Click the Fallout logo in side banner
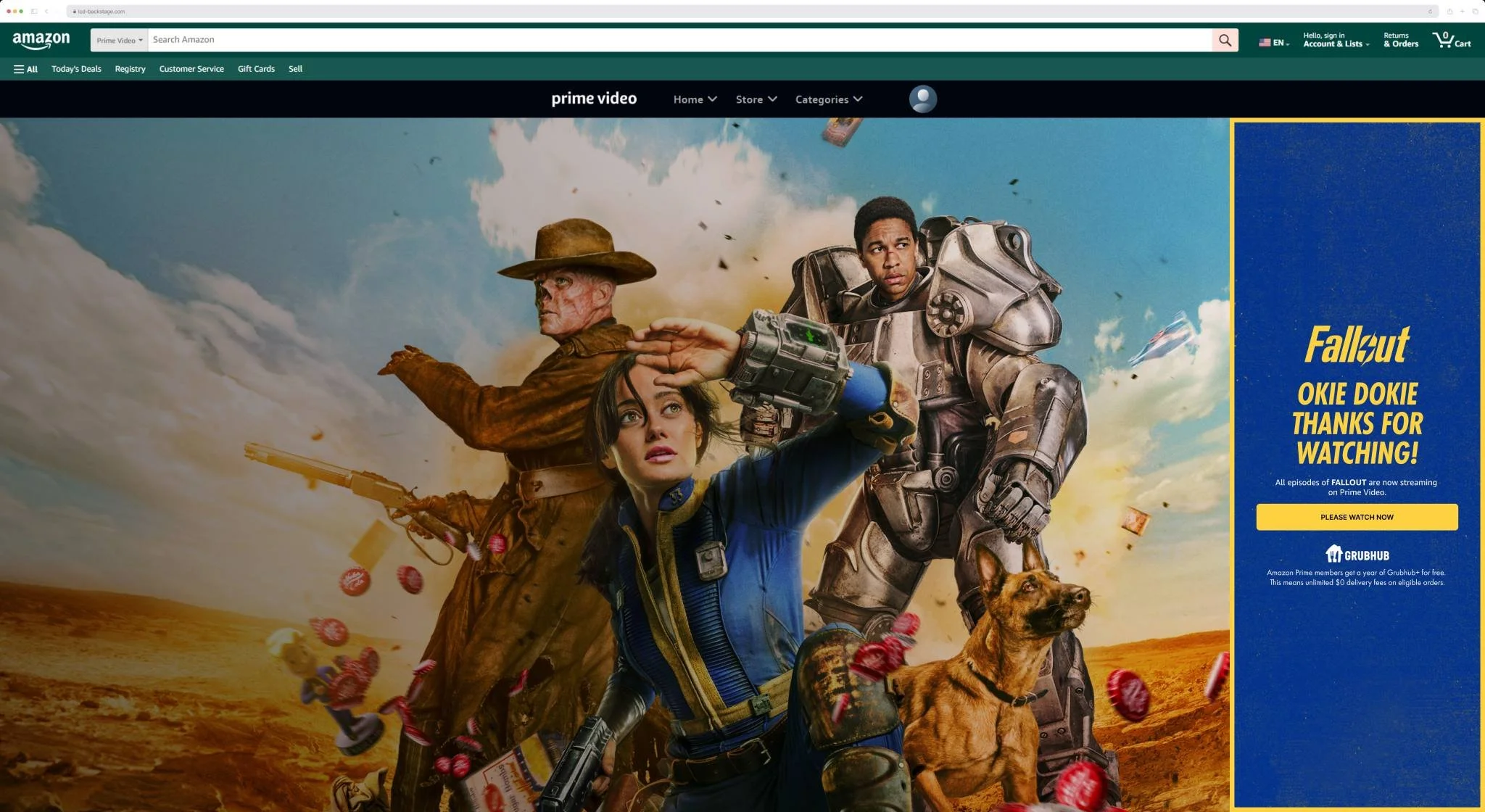This screenshot has width=1485, height=812. 1357,344
